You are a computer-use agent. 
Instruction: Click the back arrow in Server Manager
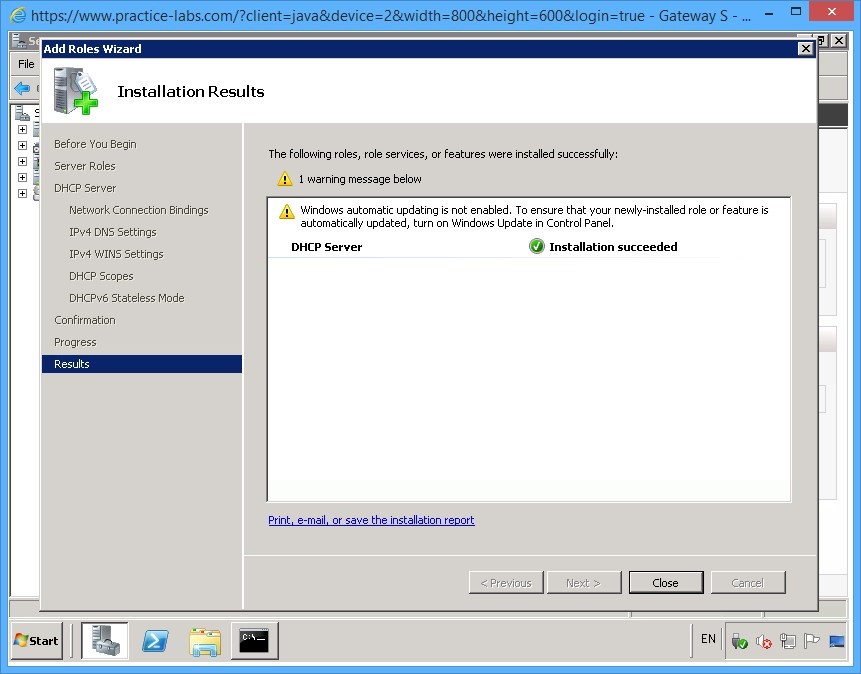tap(22, 87)
